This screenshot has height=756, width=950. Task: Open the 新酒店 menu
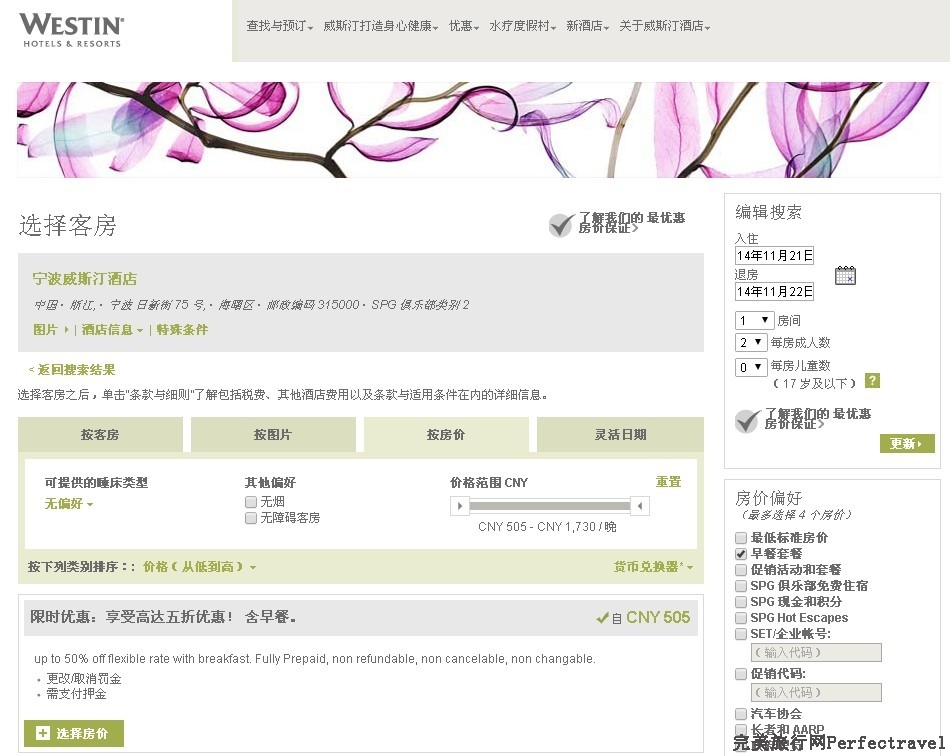point(588,26)
